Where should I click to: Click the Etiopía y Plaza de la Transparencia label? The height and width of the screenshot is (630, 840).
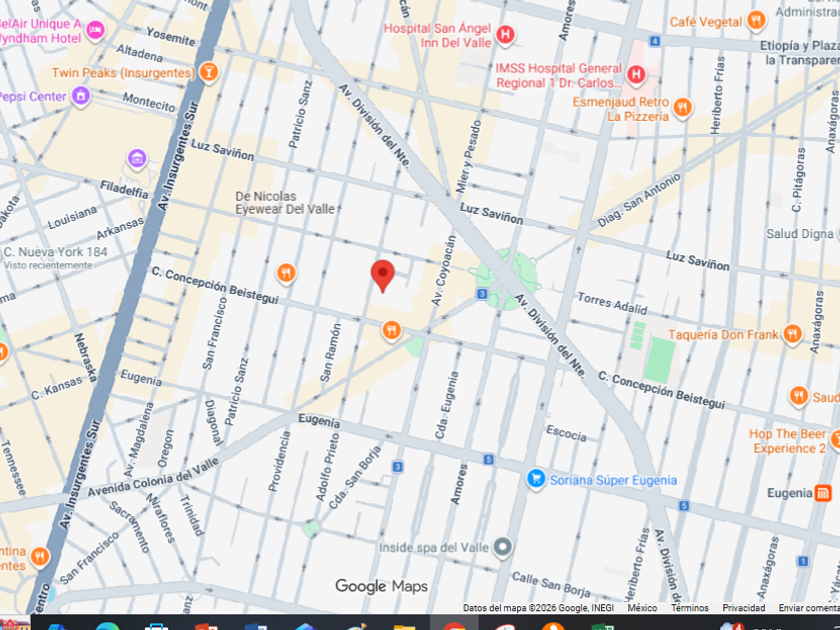(x=801, y=52)
